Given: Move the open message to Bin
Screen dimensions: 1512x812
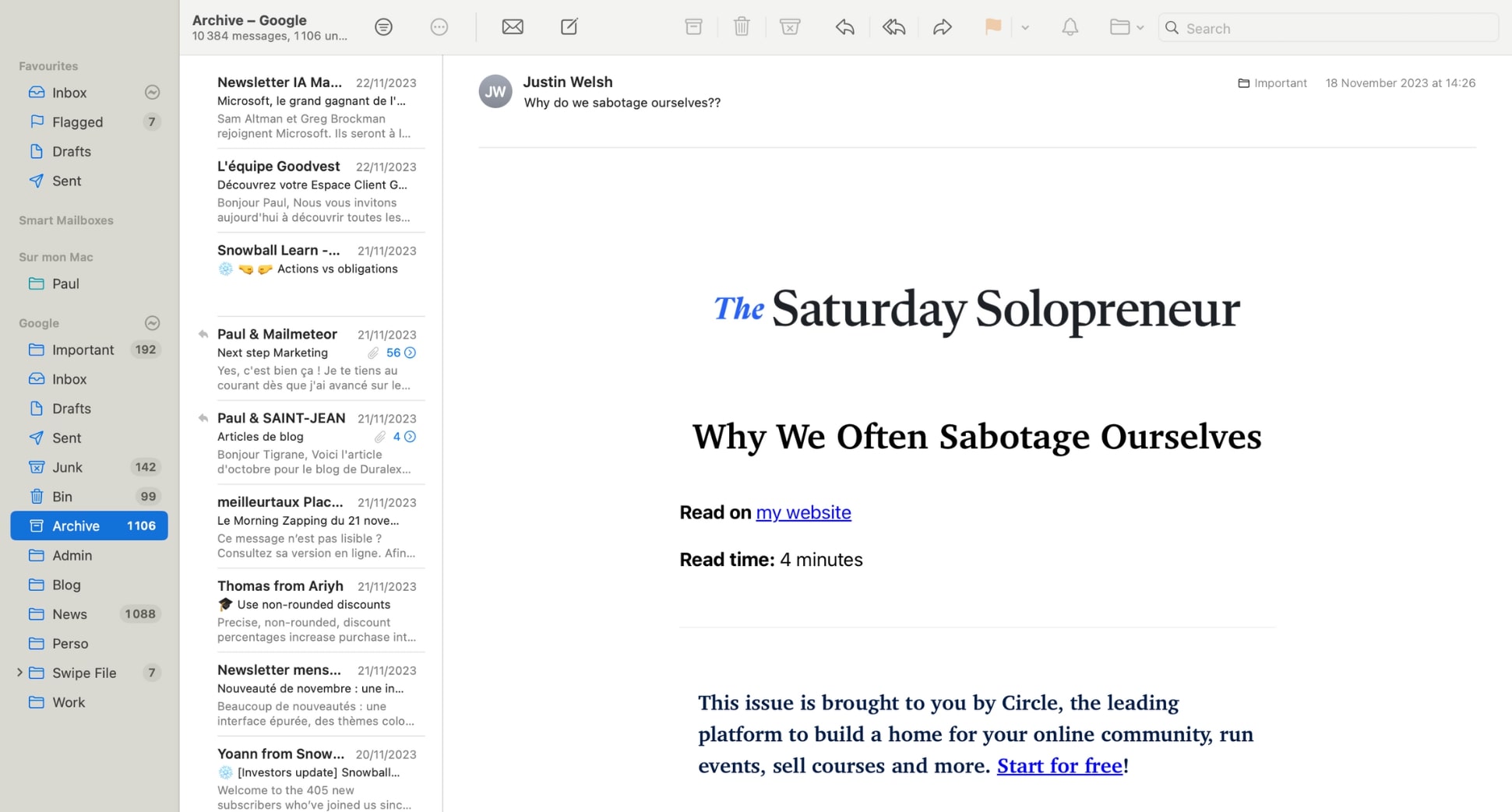Looking at the screenshot, I should click(742, 26).
